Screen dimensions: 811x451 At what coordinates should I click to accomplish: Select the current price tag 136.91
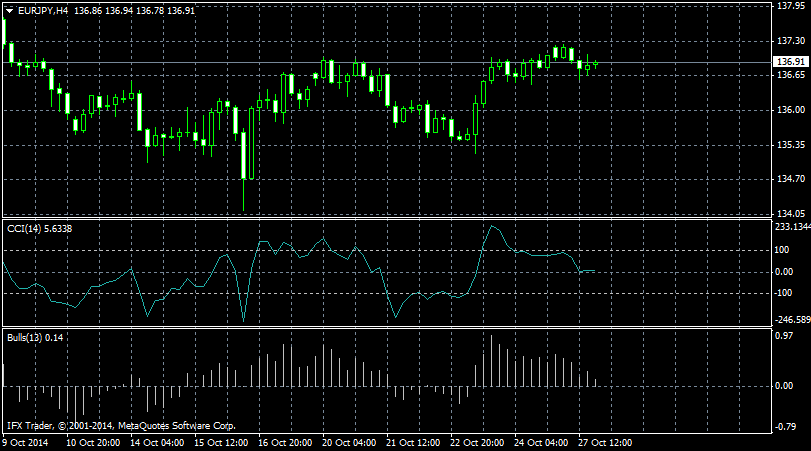[x=791, y=62]
